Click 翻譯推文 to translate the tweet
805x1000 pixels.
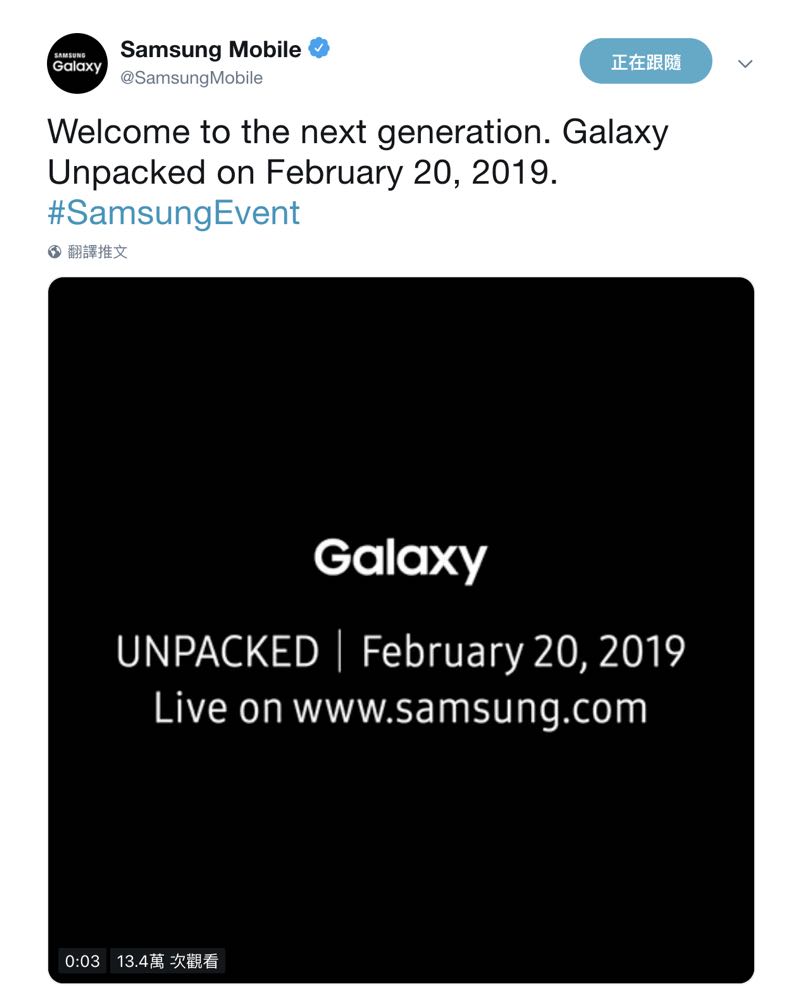[98, 252]
